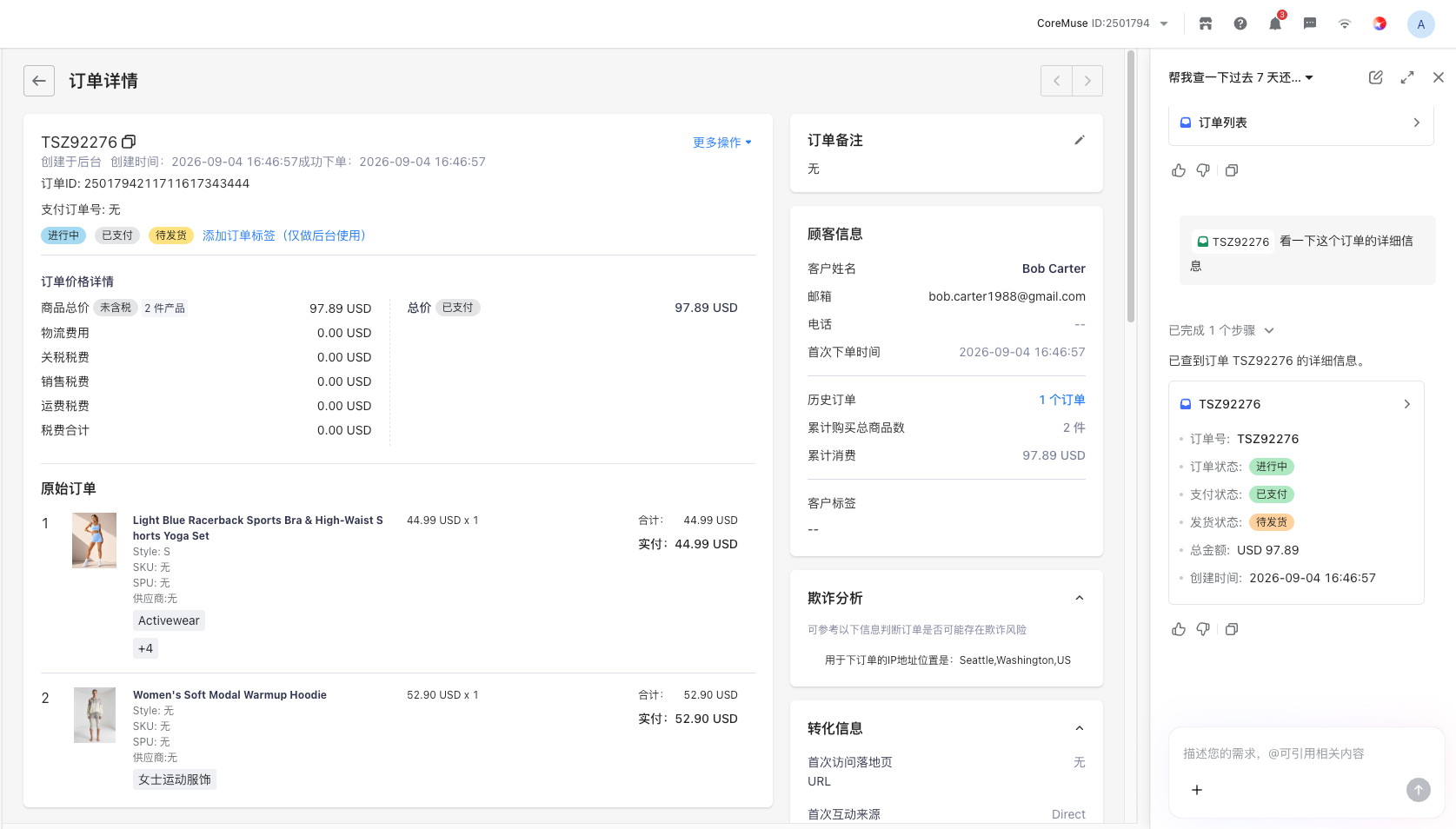Open the 订单列表 card in the assistant
1456x829 pixels.
[x=1300, y=123]
